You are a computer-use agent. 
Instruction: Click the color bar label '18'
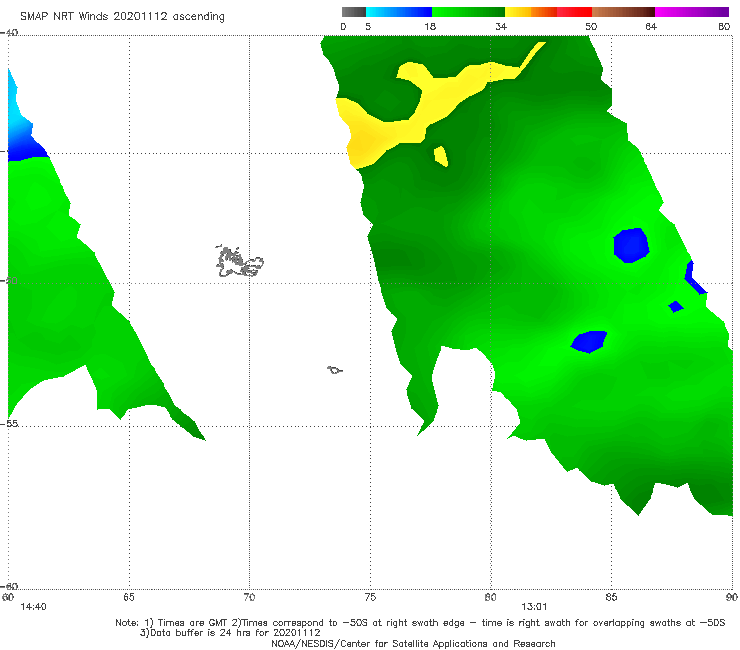[430, 26]
